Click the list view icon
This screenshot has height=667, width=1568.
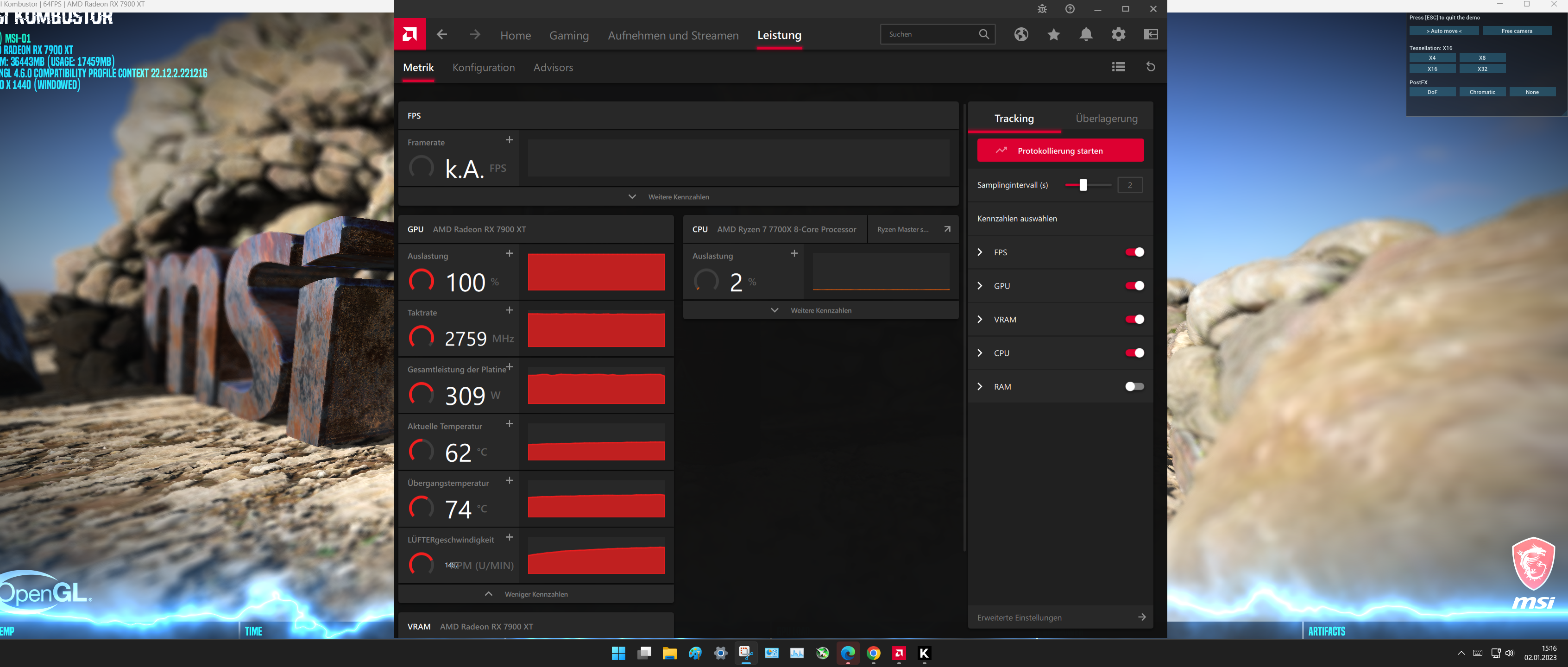click(1118, 67)
